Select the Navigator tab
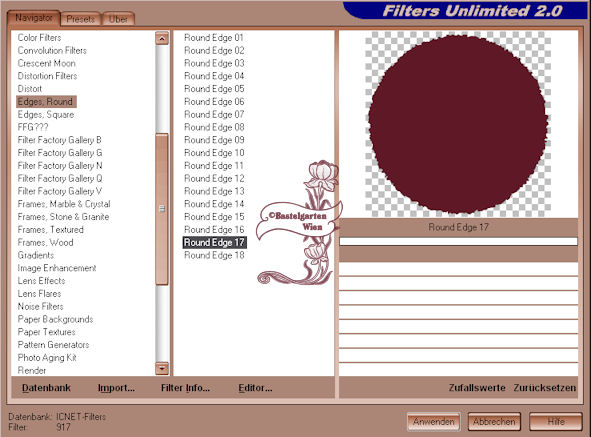The image size is (591, 437). click(x=34, y=18)
